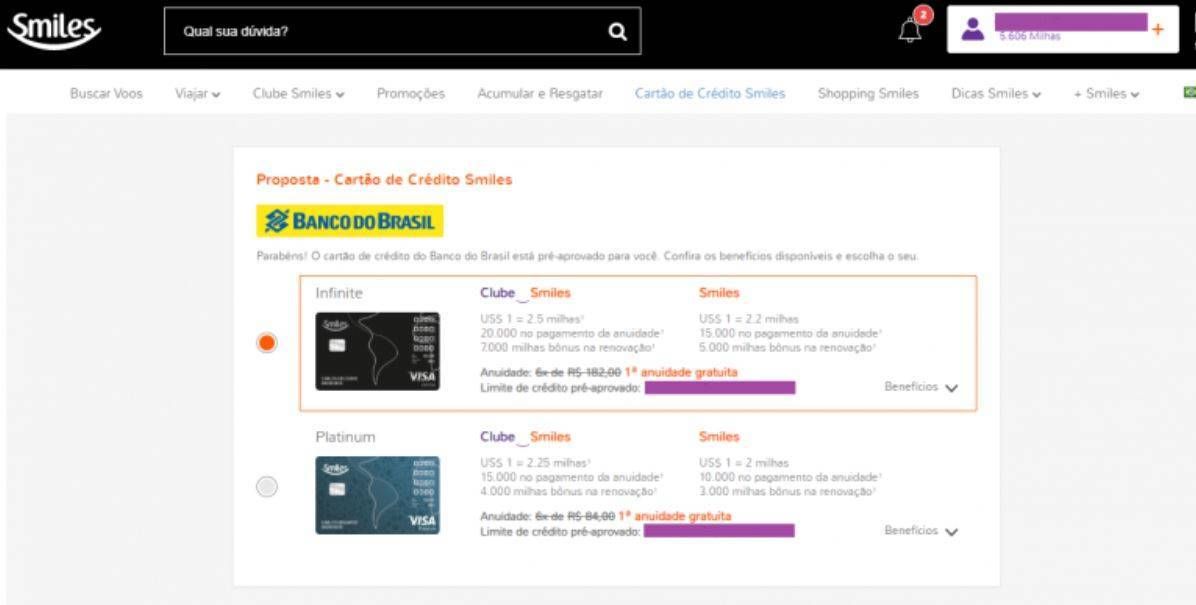Click the Brazil flag icon

1189,92
